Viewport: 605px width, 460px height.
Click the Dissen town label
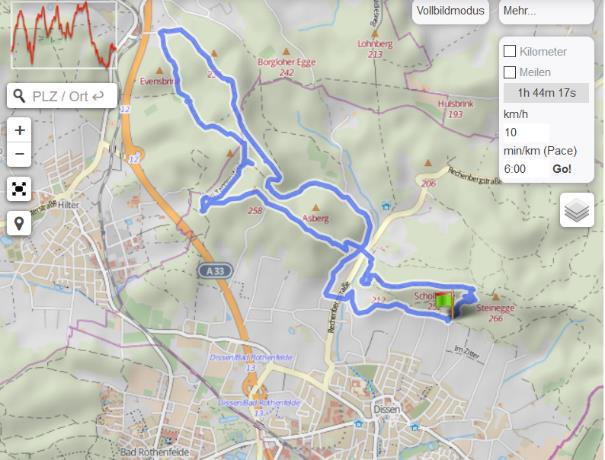click(x=387, y=409)
